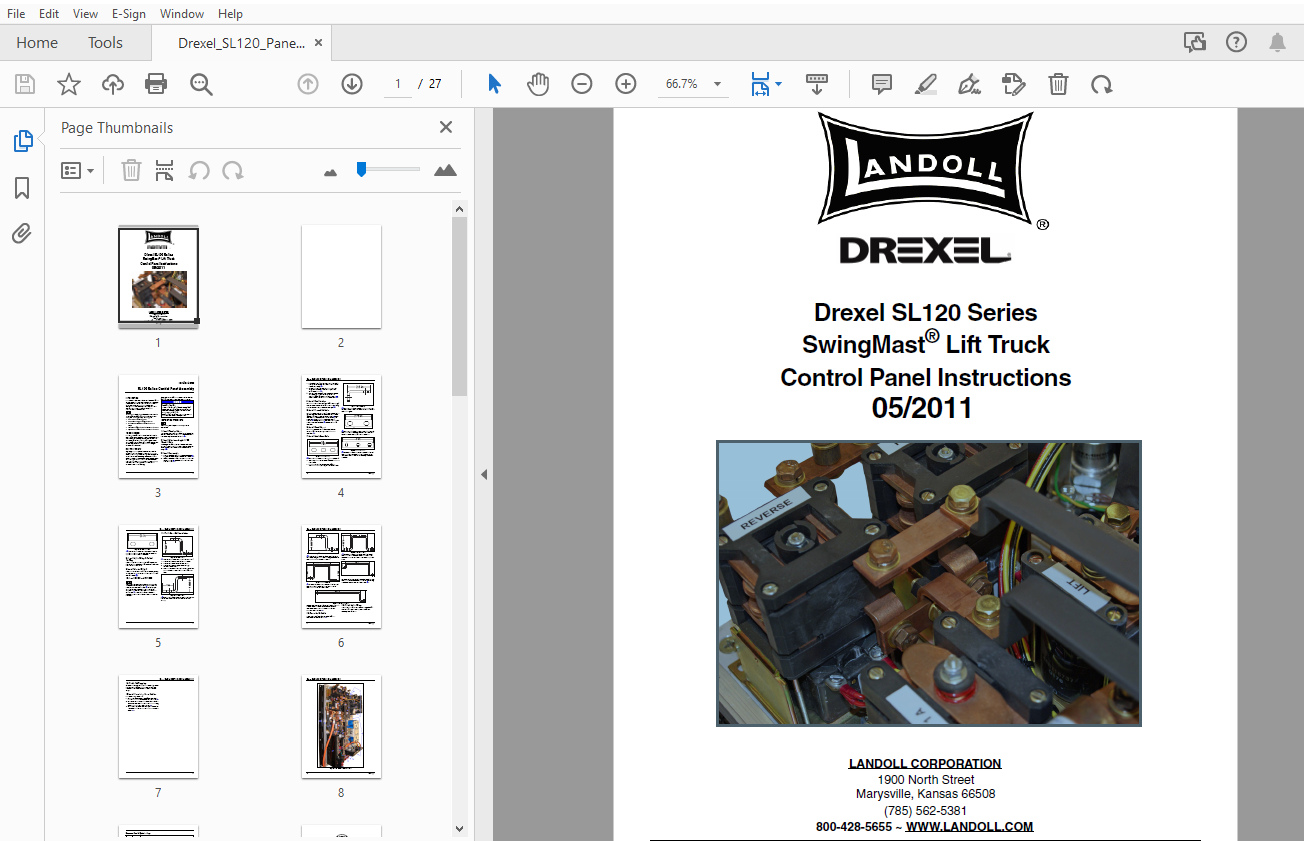This screenshot has height=841, width=1304.
Task: Rotate pages clockwise in thumbnails panel
Action: pyautogui.click(x=233, y=170)
